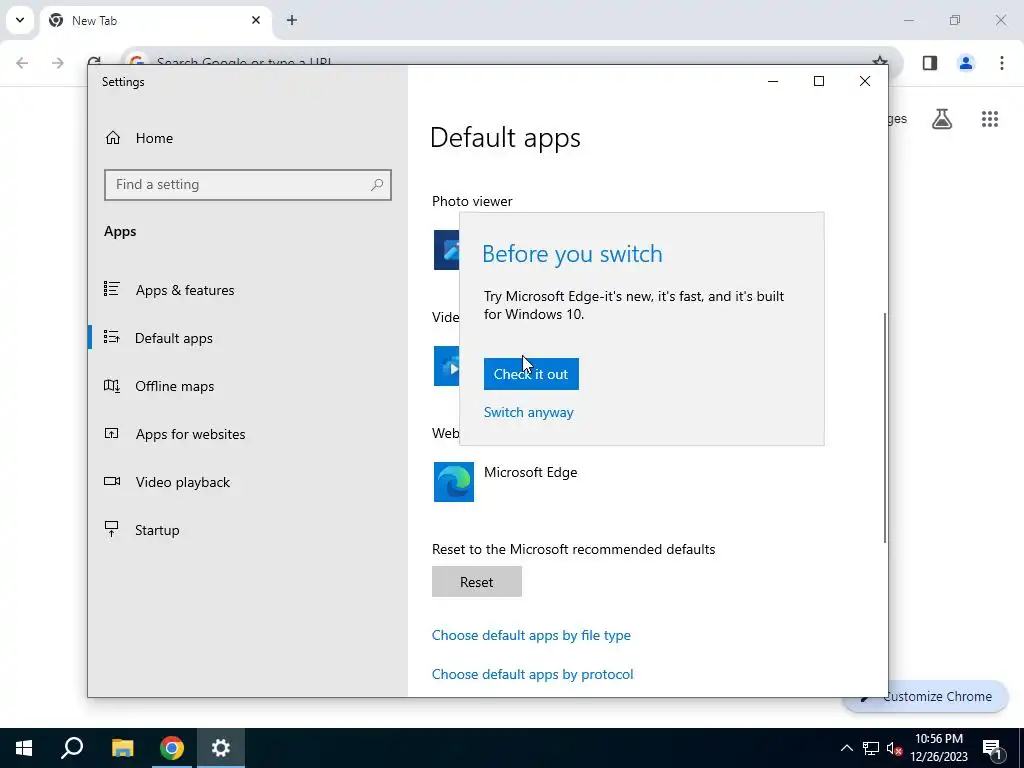Open the notification center icon
1024x768 pixels.
pos(993,748)
